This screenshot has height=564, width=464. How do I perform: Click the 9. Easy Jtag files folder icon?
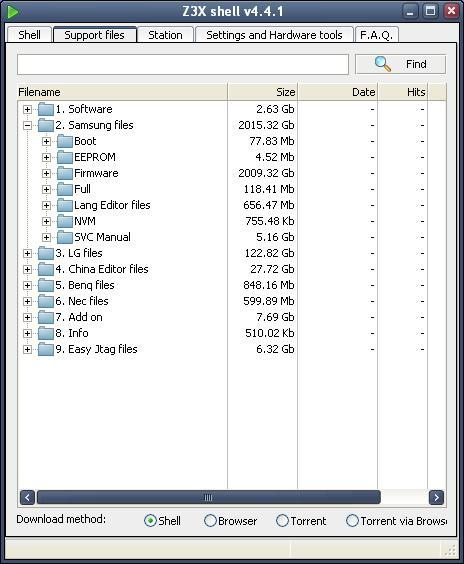(x=46, y=349)
